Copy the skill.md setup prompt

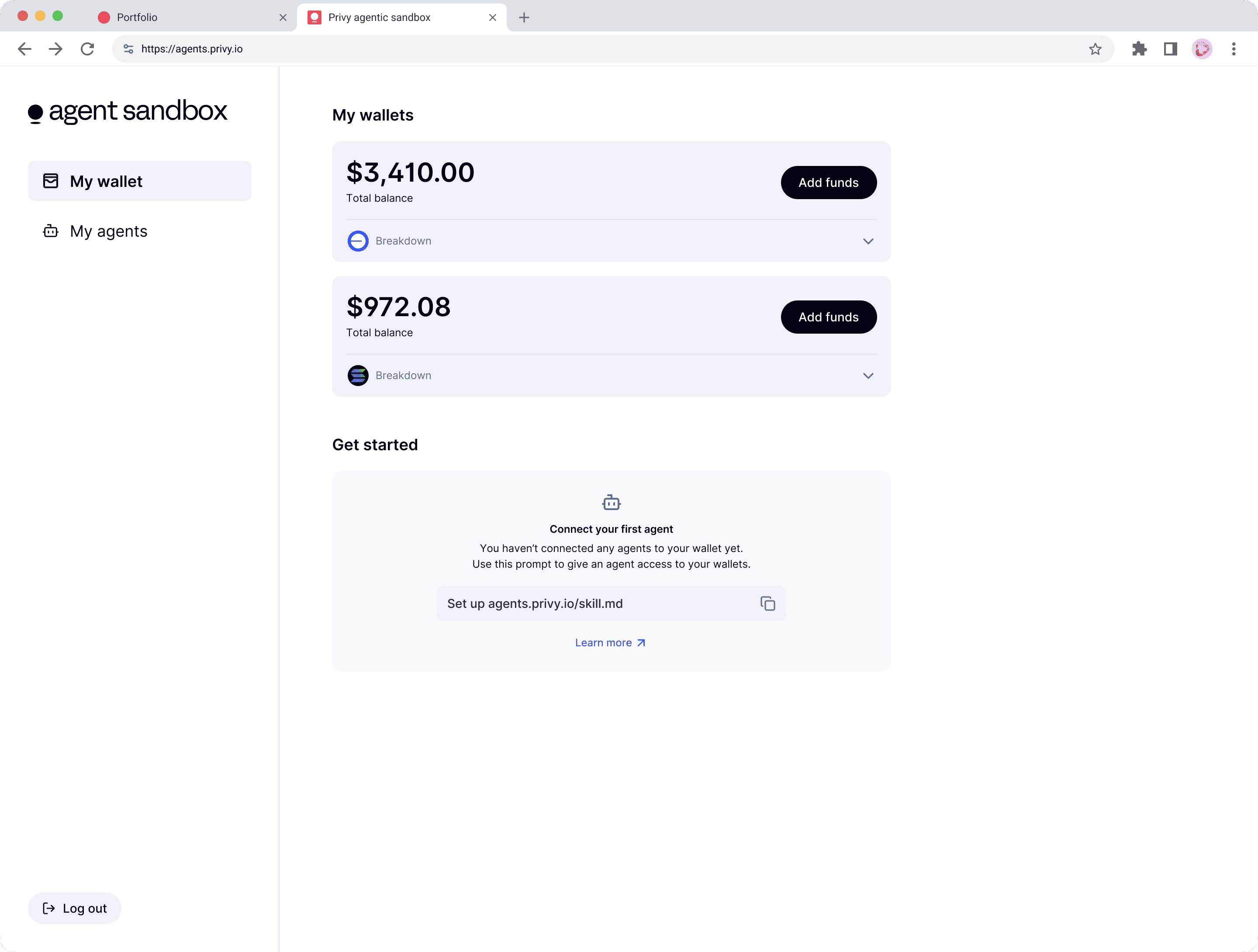[x=767, y=604]
